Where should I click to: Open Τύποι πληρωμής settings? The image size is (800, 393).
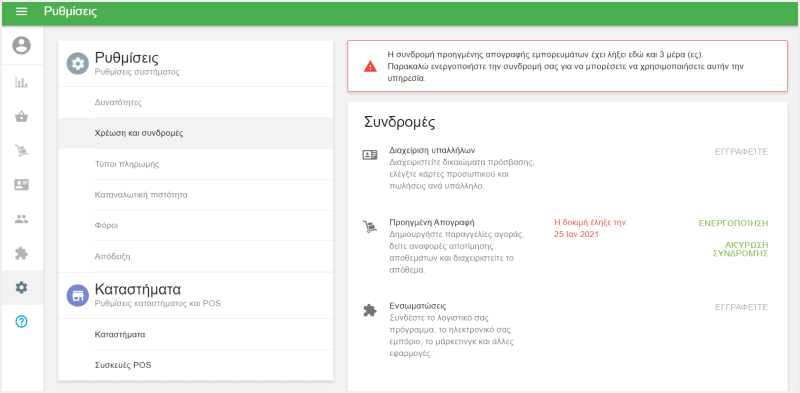point(195,164)
